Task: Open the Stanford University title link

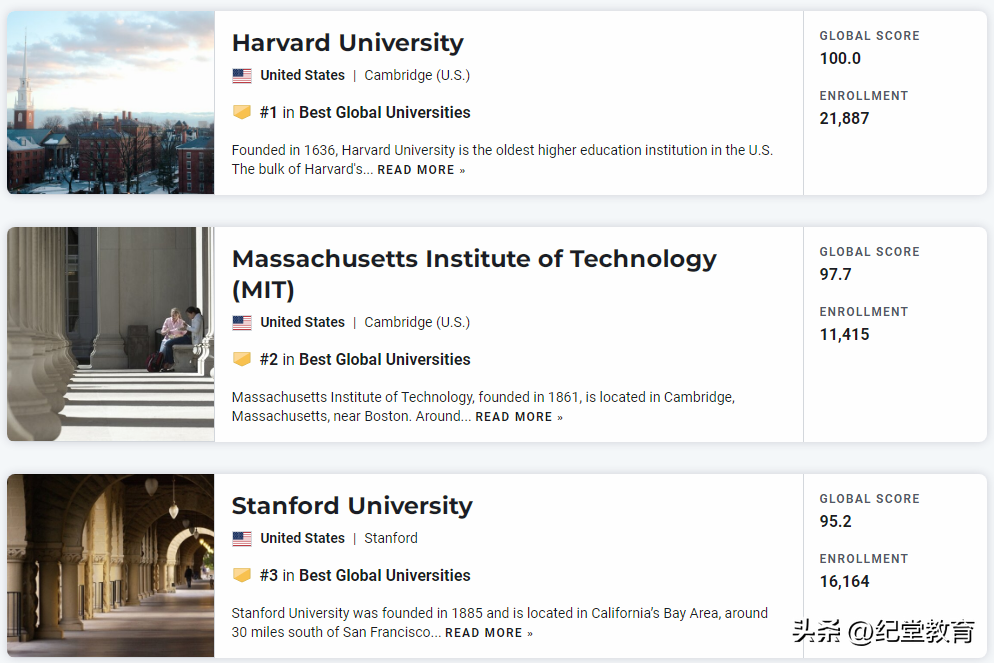Action: [x=352, y=506]
